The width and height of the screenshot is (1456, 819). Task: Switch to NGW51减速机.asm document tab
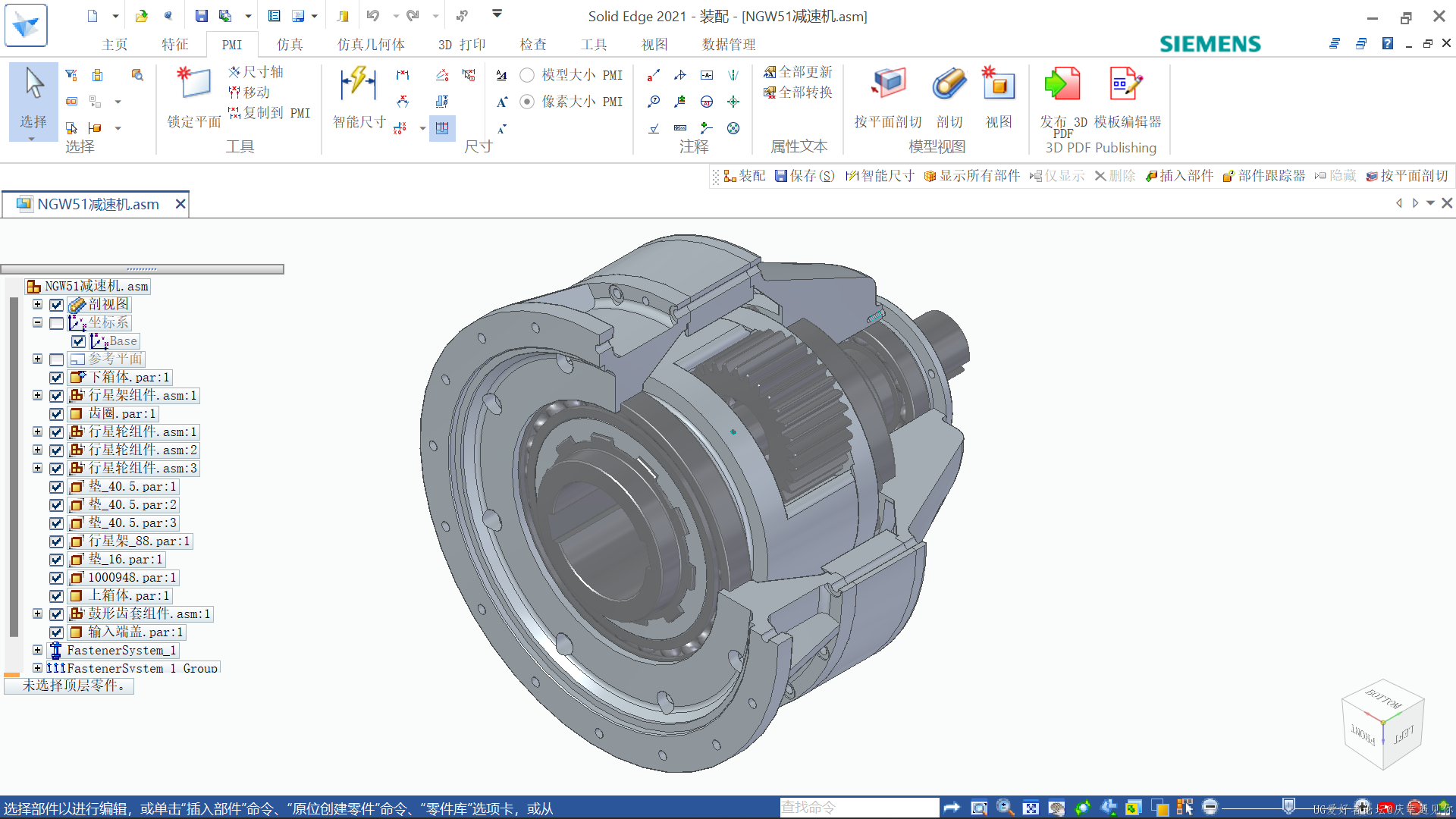tap(96, 204)
